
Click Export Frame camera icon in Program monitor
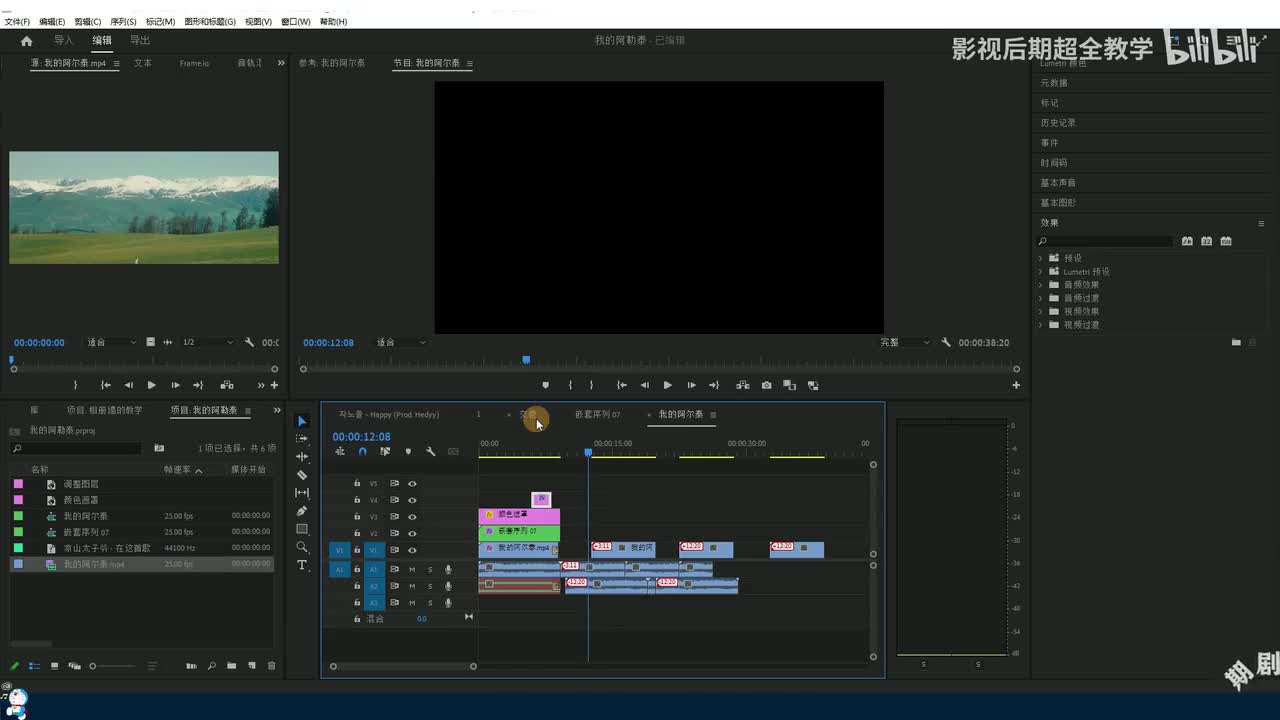(766, 385)
